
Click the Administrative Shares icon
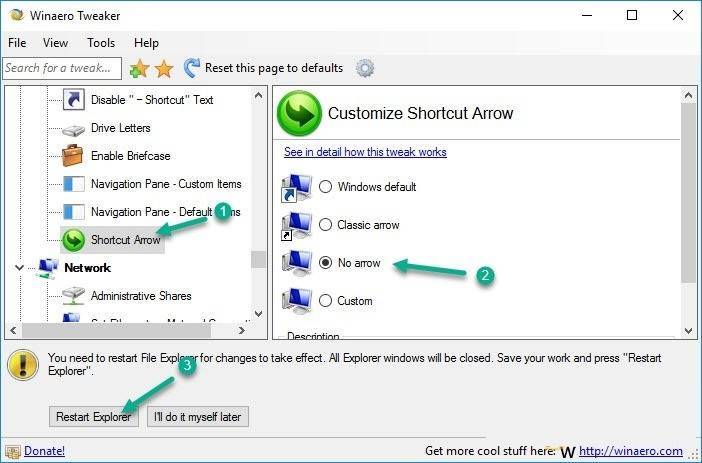pyautogui.click(x=73, y=296)
